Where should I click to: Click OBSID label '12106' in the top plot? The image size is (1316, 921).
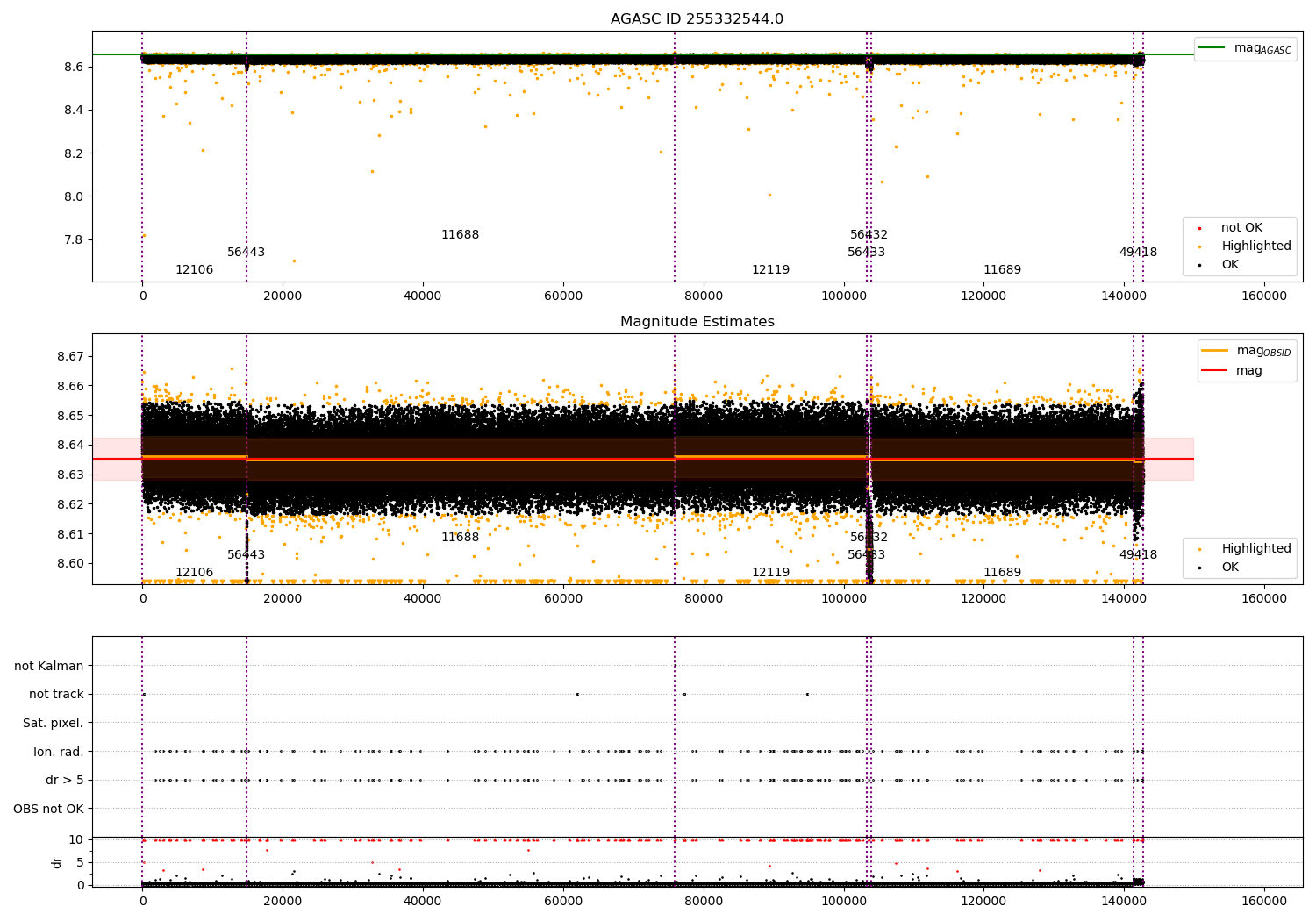(x=194, y=270)
